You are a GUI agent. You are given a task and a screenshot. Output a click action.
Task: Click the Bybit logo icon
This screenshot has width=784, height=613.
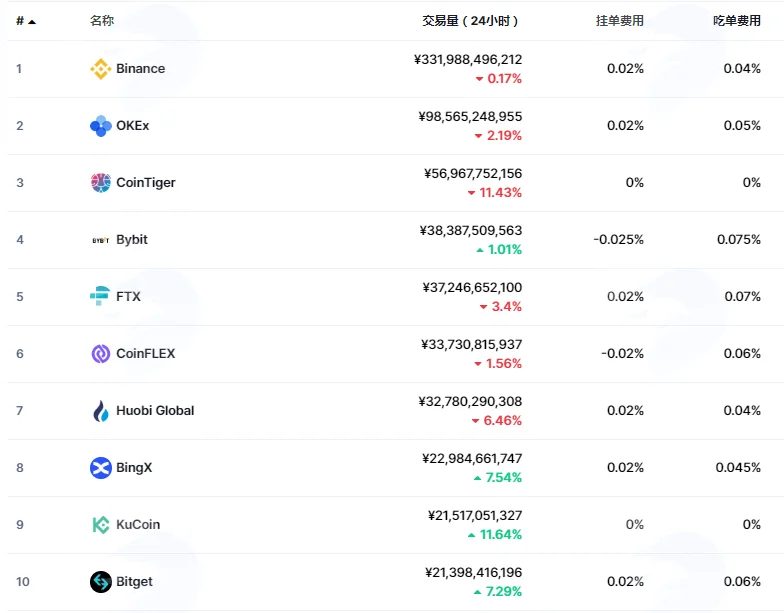point(100,240)
